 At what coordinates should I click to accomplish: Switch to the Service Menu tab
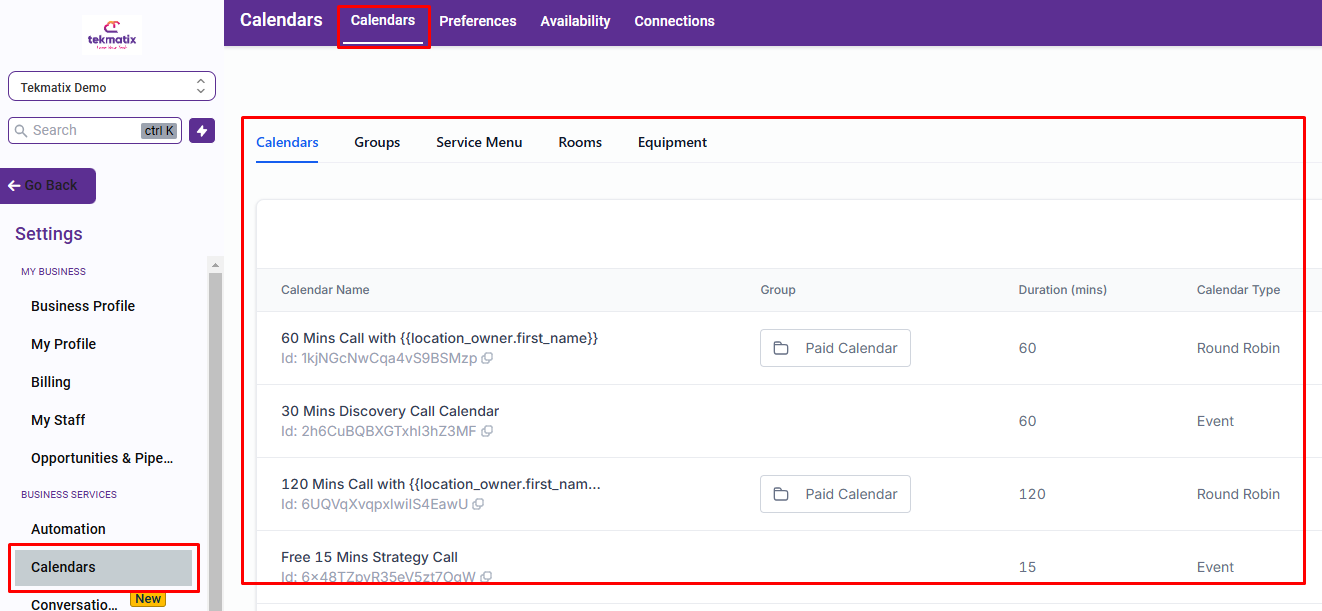(x=479, y=142)
